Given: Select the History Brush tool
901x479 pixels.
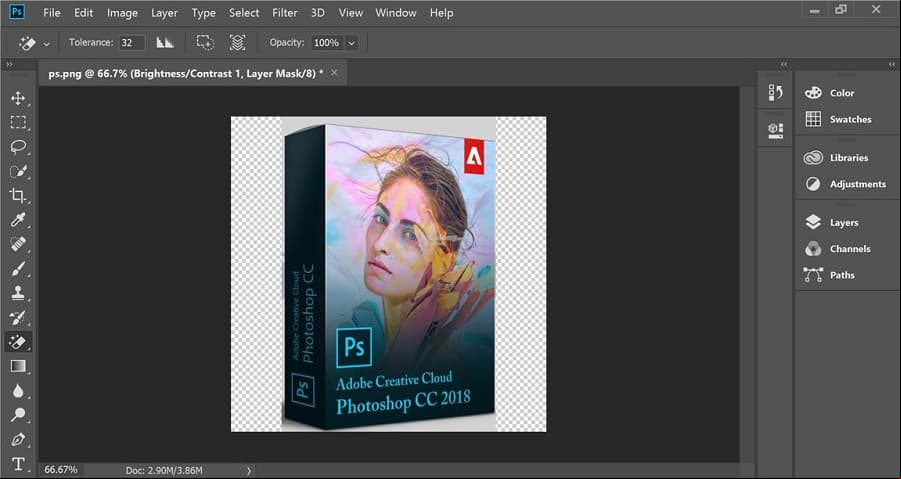Looking at the screenshot, I should tap(18, 317).
